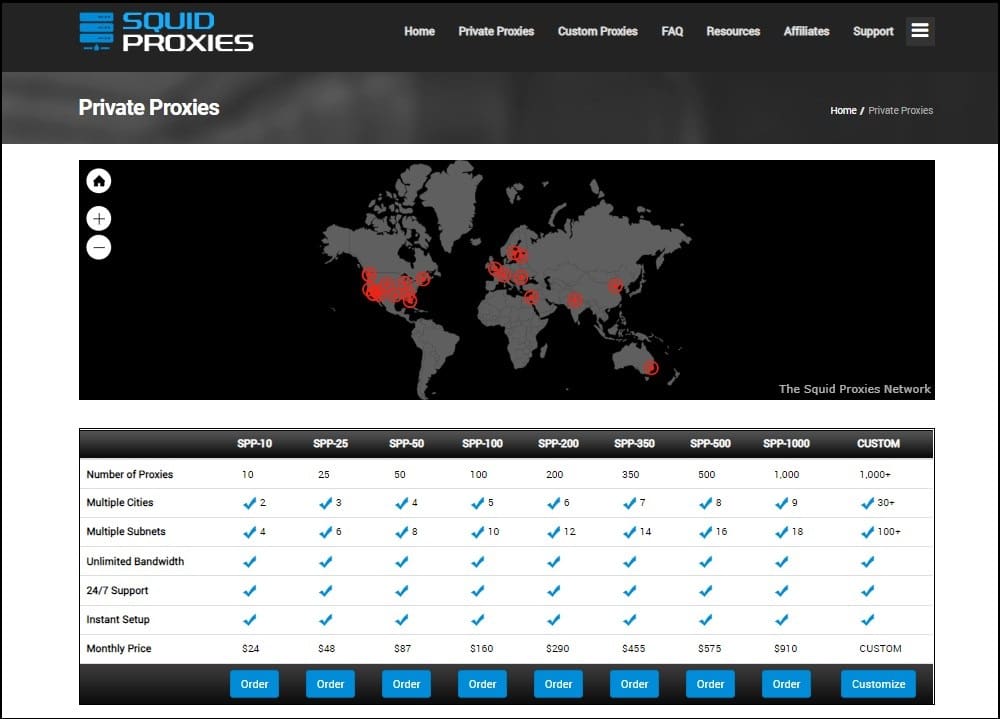Order the SPP-10 plan
The image size is (1000, 719).
pyautogui.click(x=254, y=684)
